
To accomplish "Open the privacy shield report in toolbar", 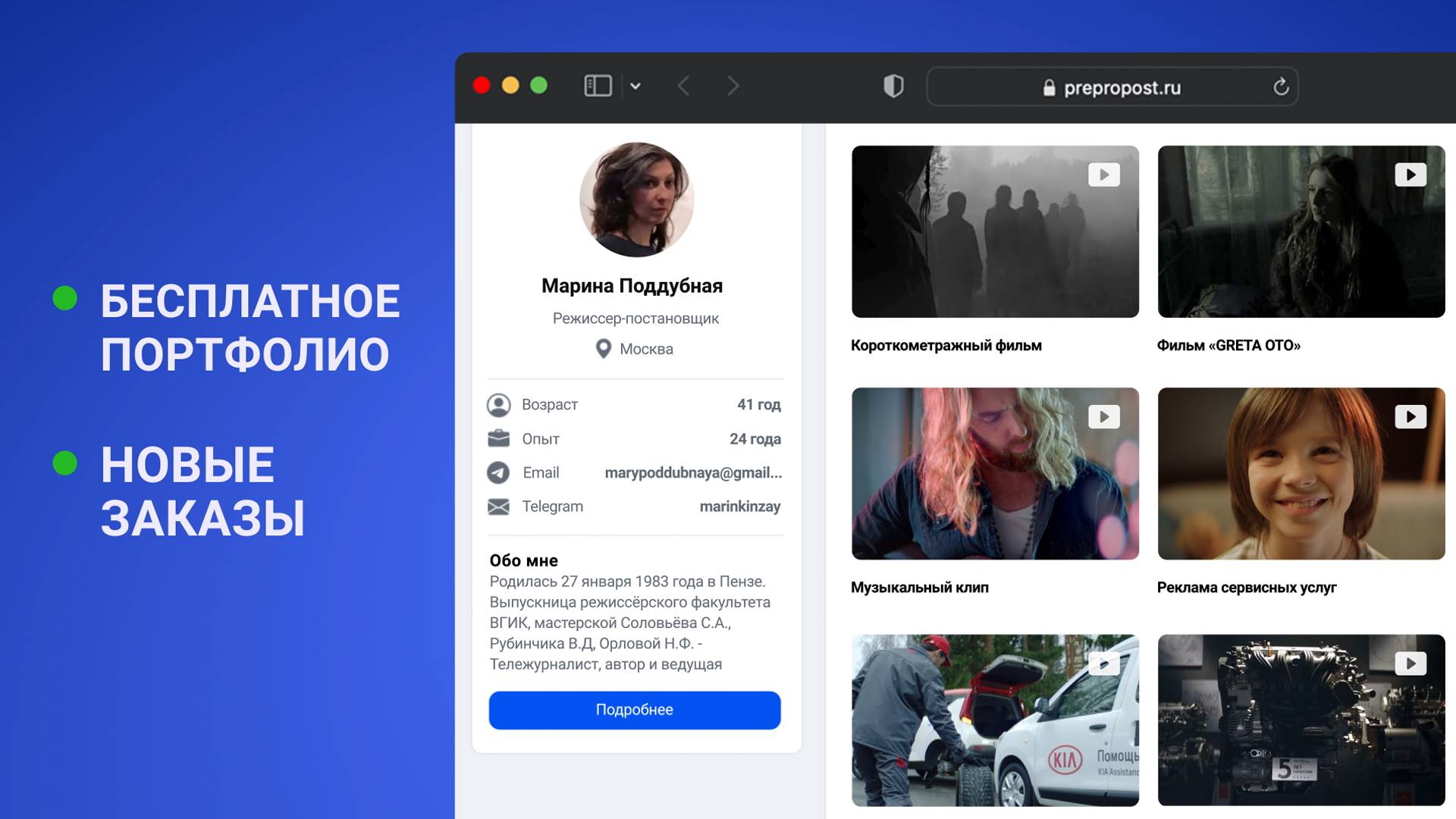I will 893,86.
